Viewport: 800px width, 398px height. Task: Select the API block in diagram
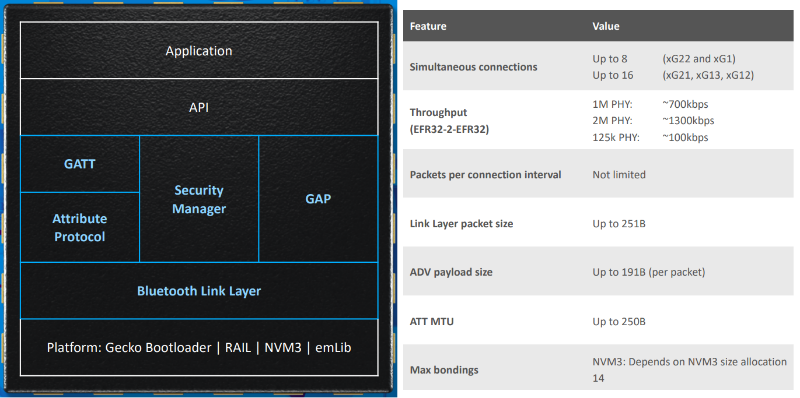pos(199,107)
